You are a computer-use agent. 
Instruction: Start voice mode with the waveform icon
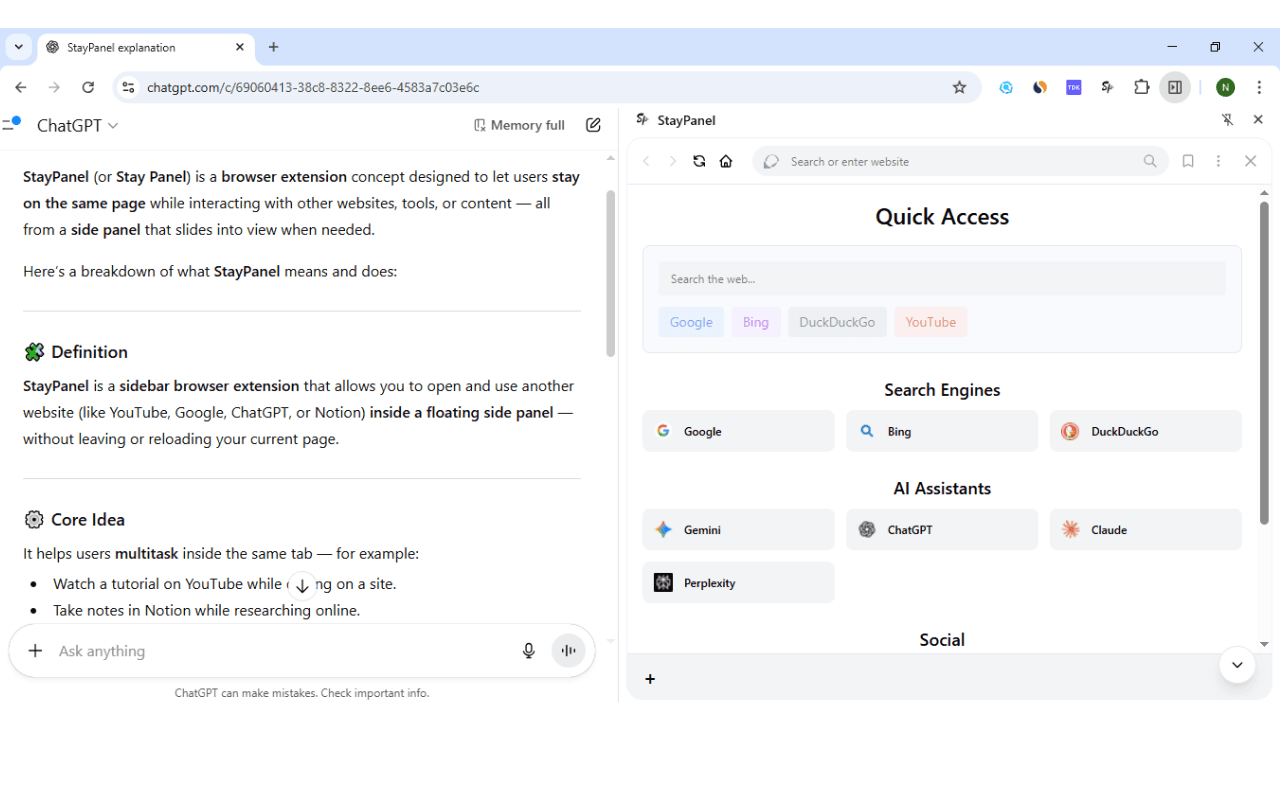coord(568,650)
